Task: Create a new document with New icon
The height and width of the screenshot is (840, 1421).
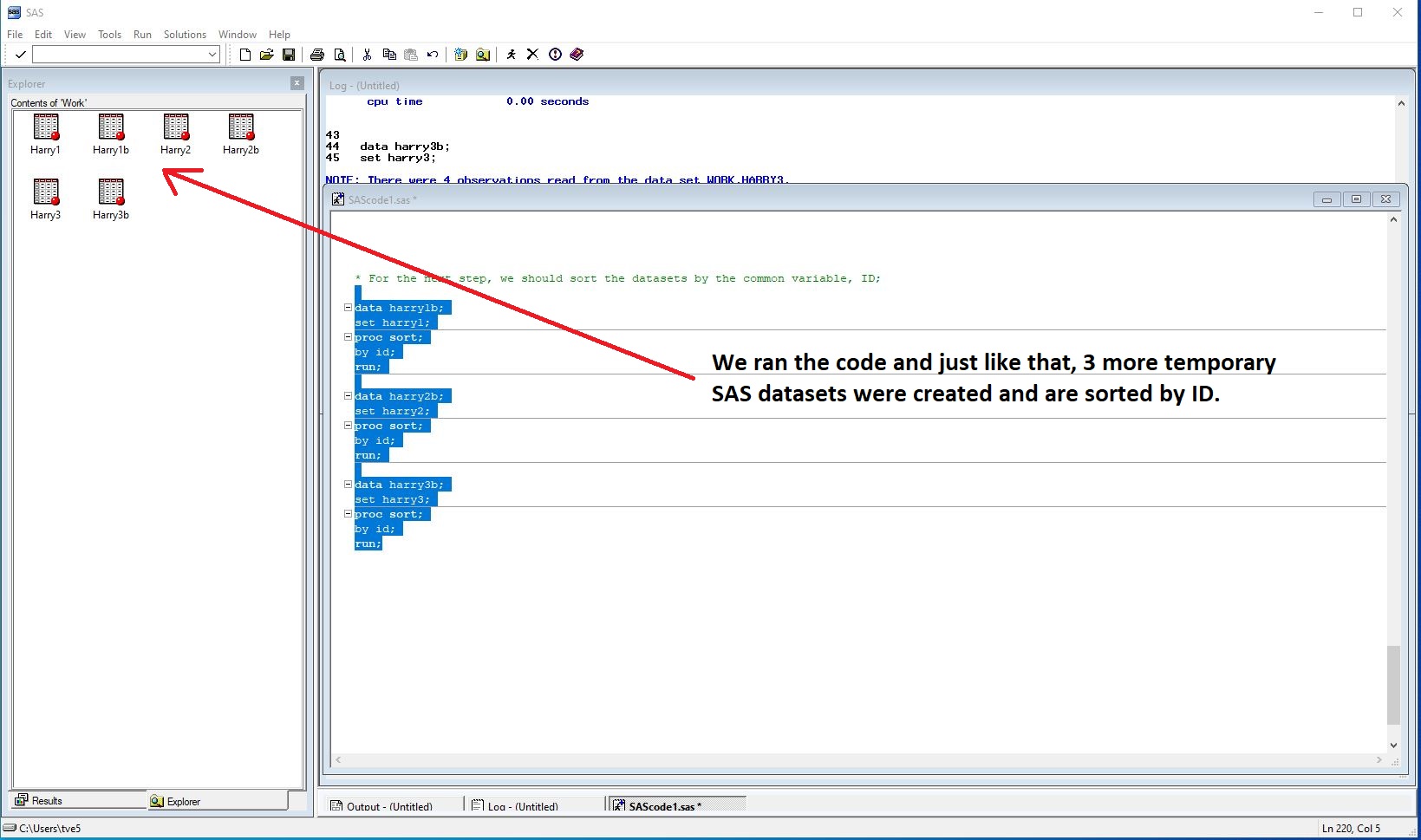Action: (245, 55)
